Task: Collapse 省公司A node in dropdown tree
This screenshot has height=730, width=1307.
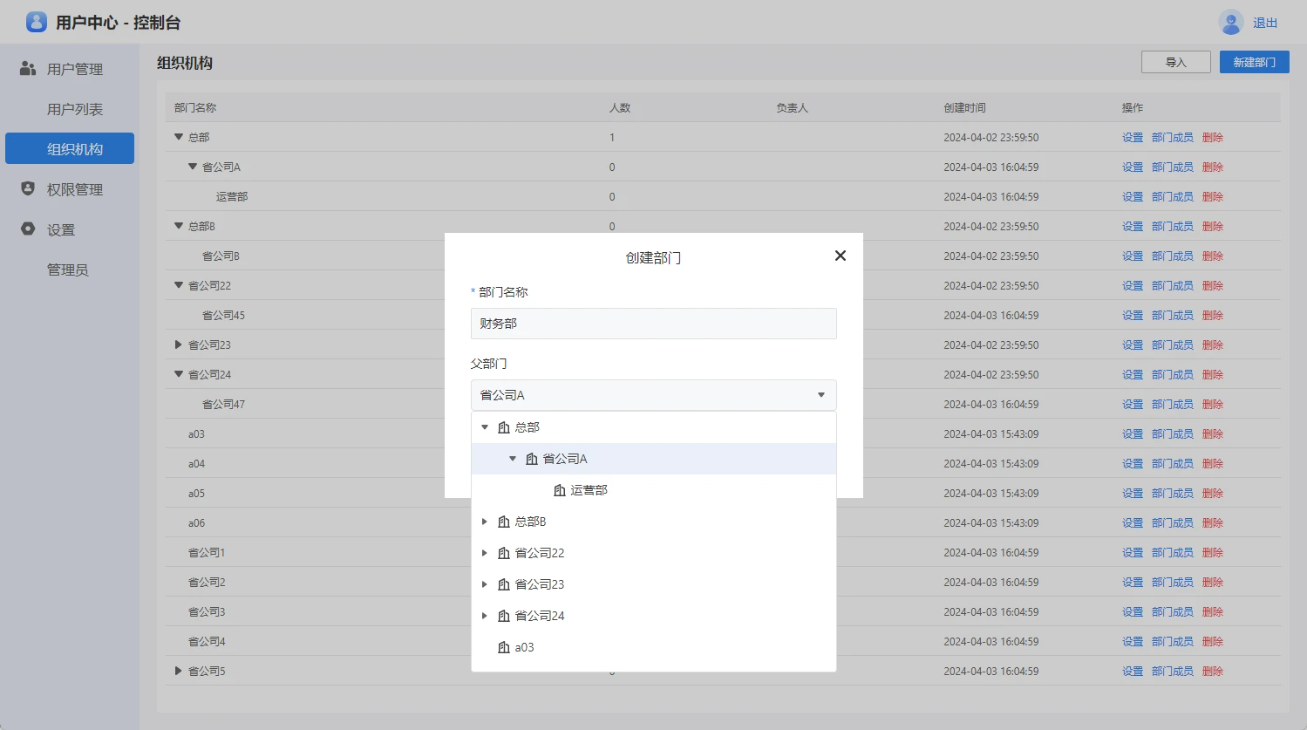Action: [513, 459]
